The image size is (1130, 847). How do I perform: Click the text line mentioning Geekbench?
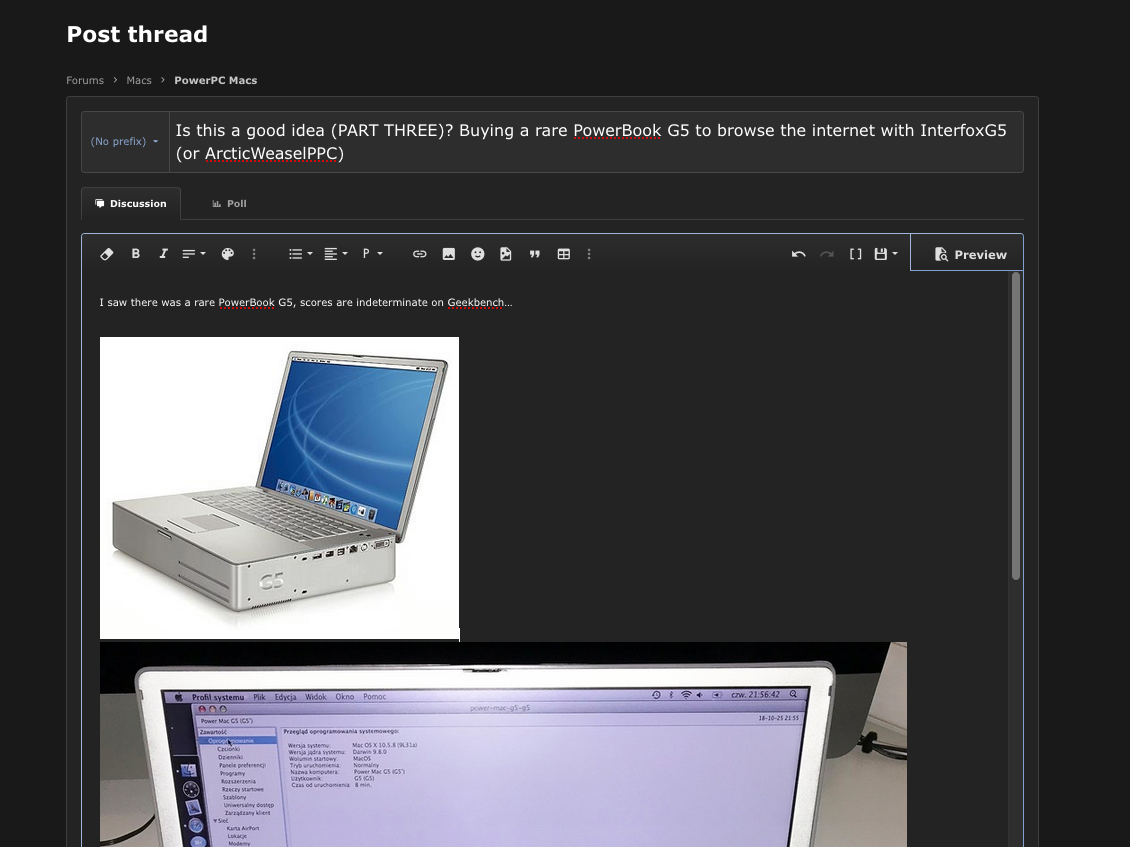pyautogui.click(x=306, y=302)
